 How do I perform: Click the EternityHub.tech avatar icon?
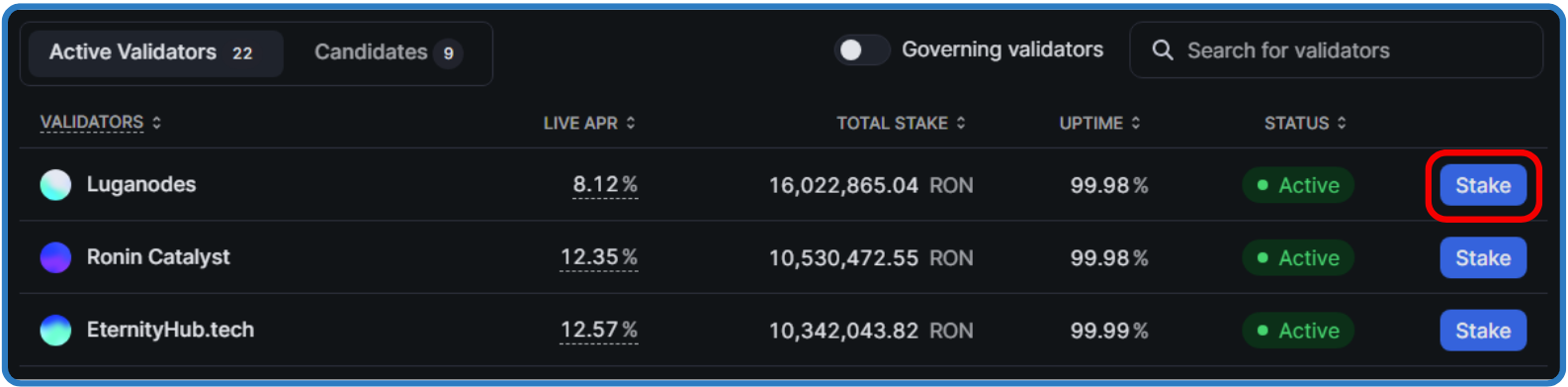pyautogui.click(x=55, y=331)
